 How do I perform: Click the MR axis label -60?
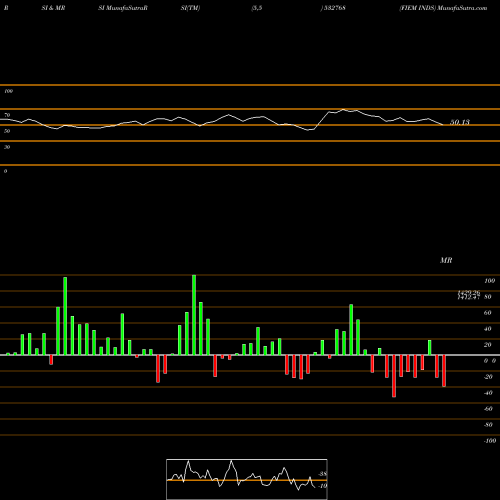point(488,409)
